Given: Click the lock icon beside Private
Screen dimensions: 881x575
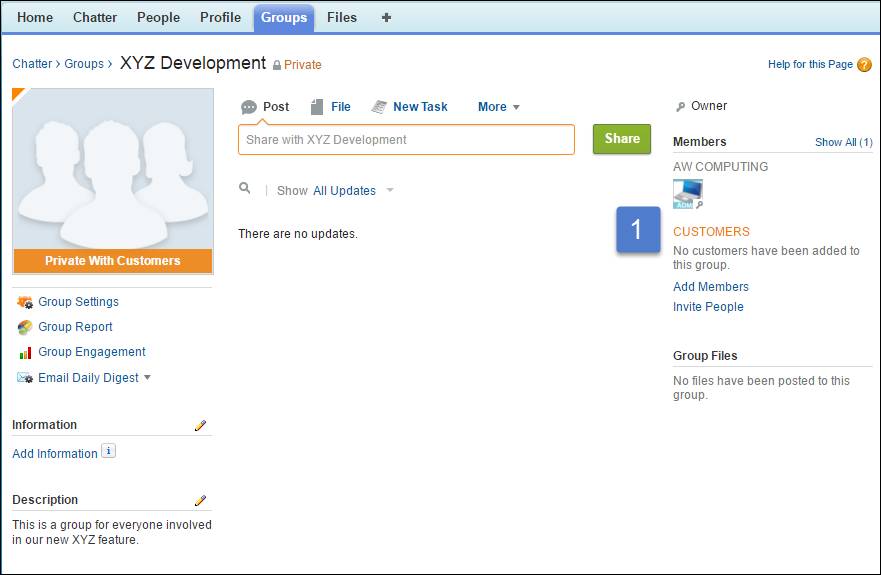Looking at the screenshot, I should pos(276,65).
